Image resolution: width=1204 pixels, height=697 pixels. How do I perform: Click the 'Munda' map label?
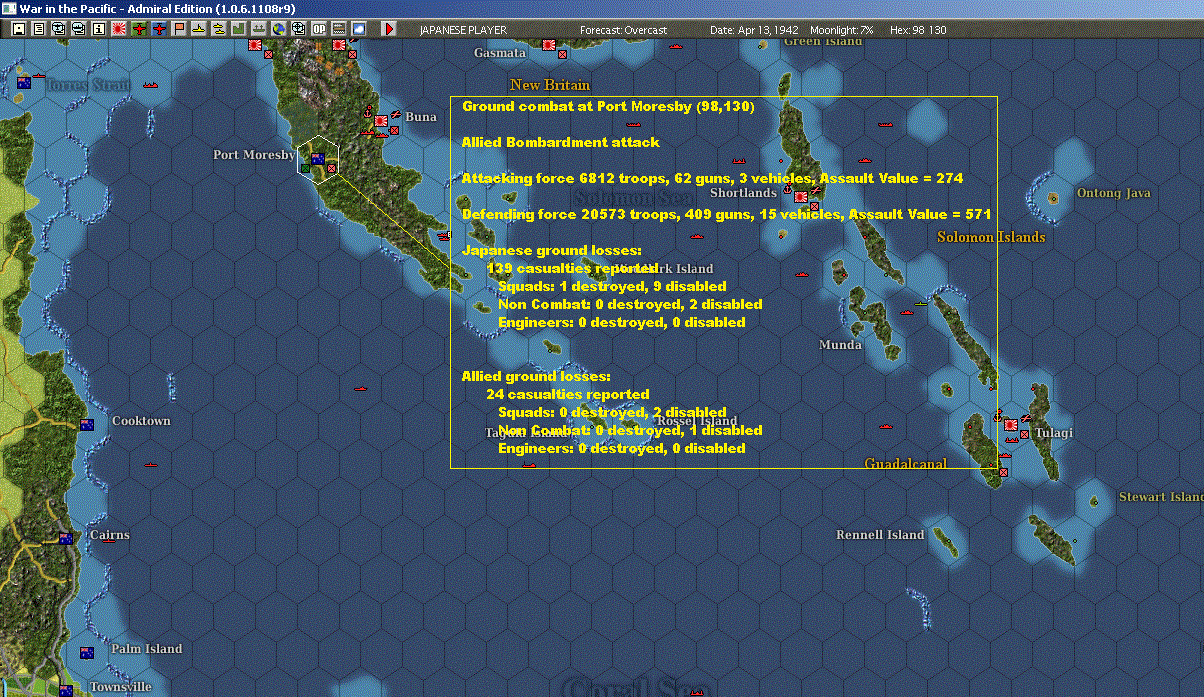click(840, 345)
